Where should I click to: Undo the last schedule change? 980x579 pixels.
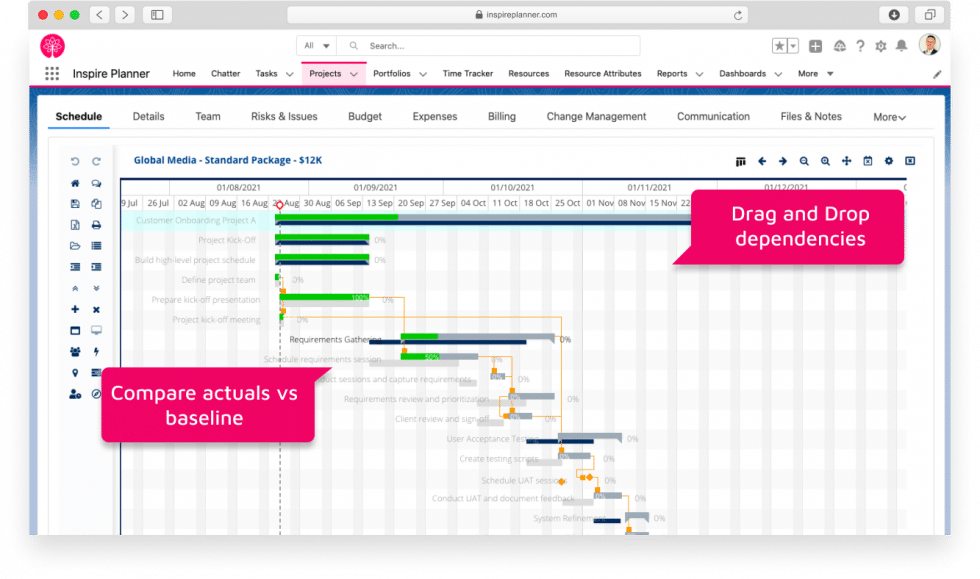click(x=74, y=160)
